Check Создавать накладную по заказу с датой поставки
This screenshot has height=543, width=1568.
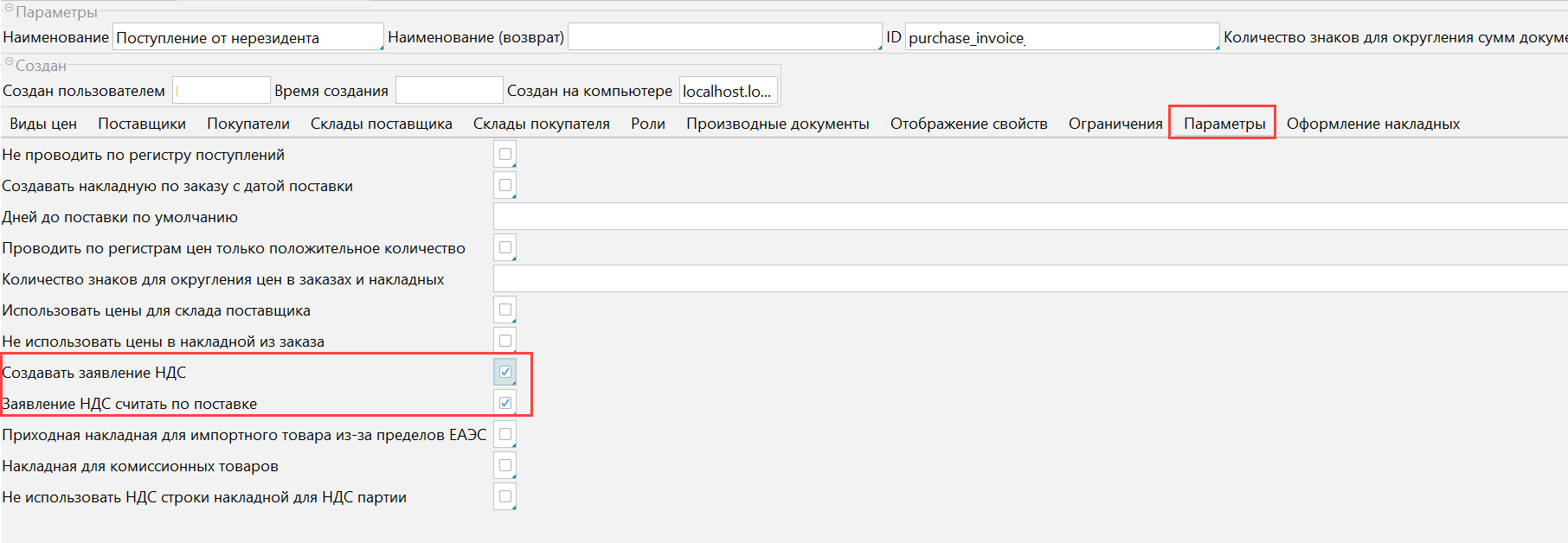coord(505,186)
